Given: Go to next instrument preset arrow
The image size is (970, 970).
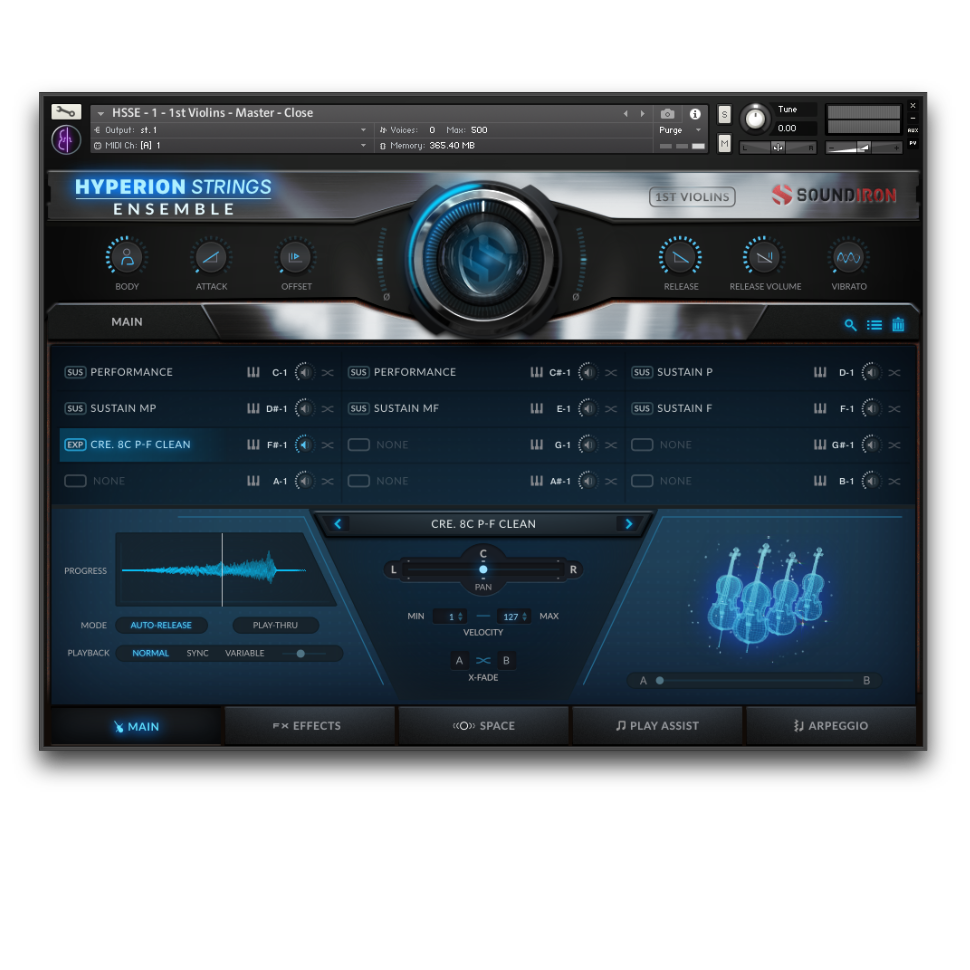Looking at the screenshot, I should [x=643, y=114].
